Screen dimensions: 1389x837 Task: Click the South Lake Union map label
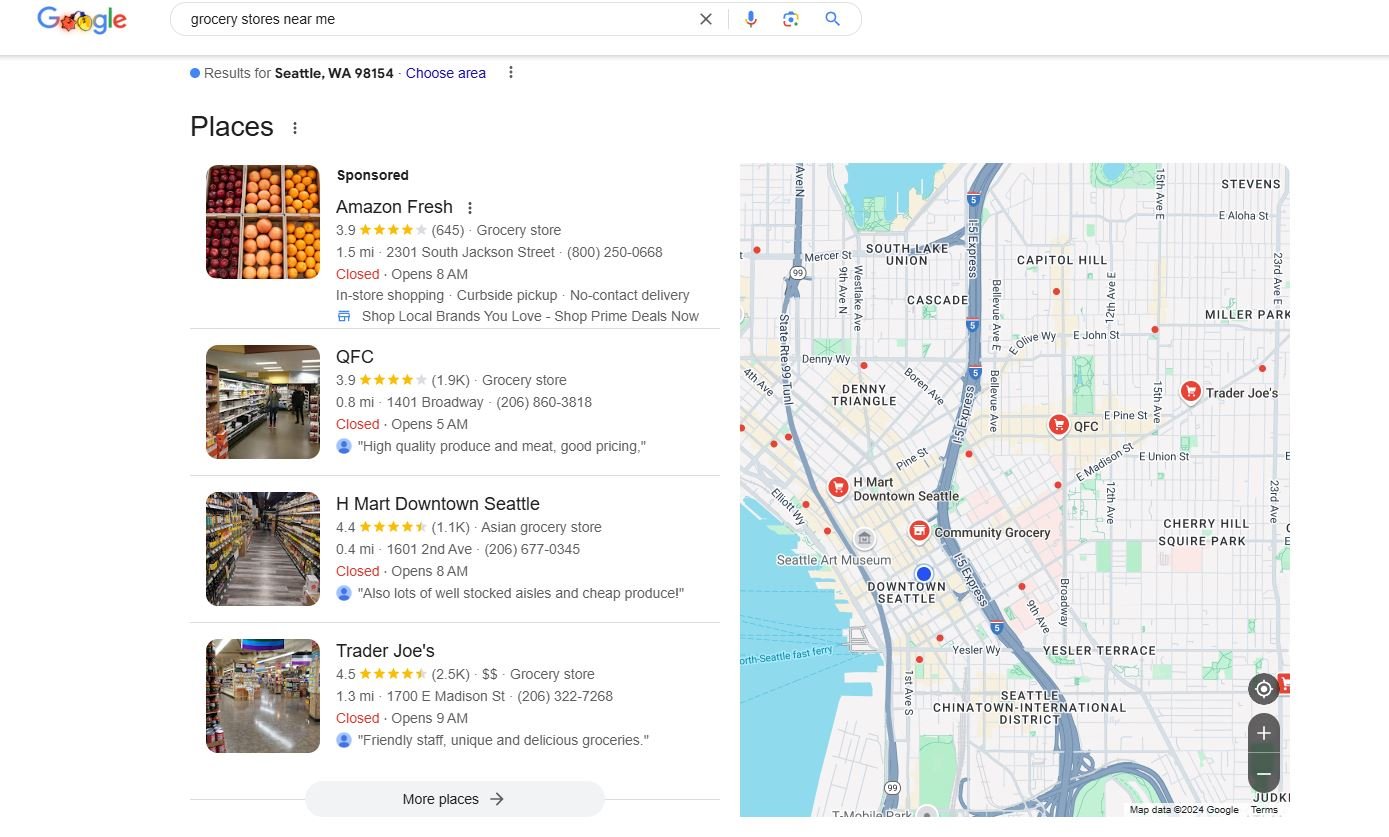point(907,254)
